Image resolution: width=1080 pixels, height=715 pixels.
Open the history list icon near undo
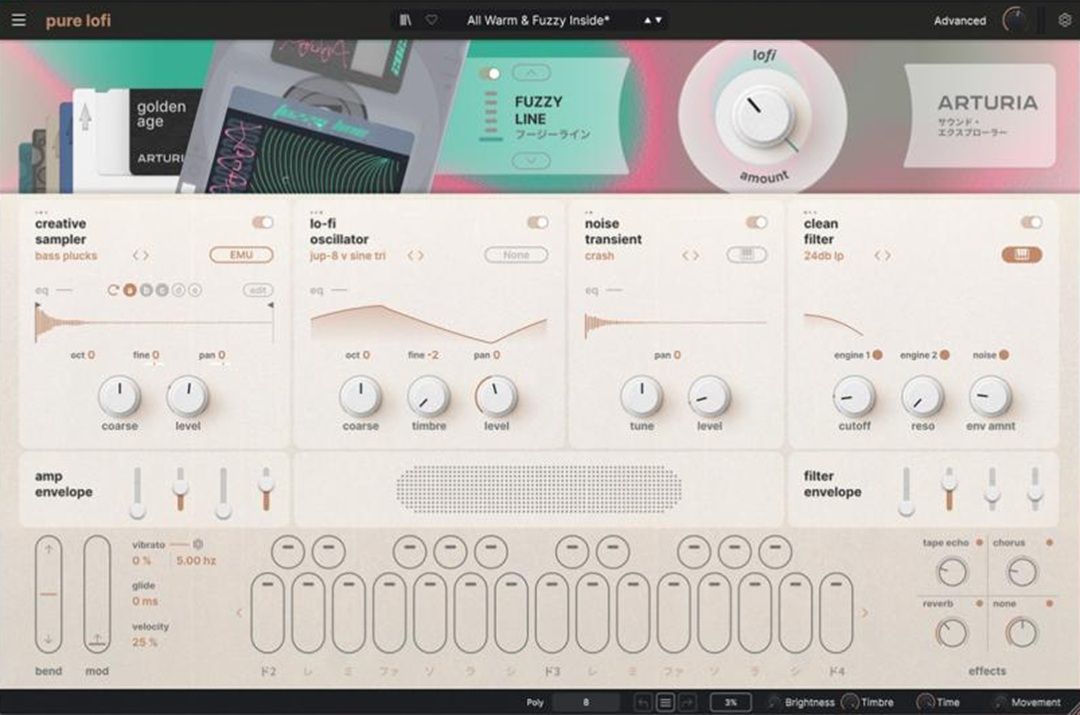(665, 702)
